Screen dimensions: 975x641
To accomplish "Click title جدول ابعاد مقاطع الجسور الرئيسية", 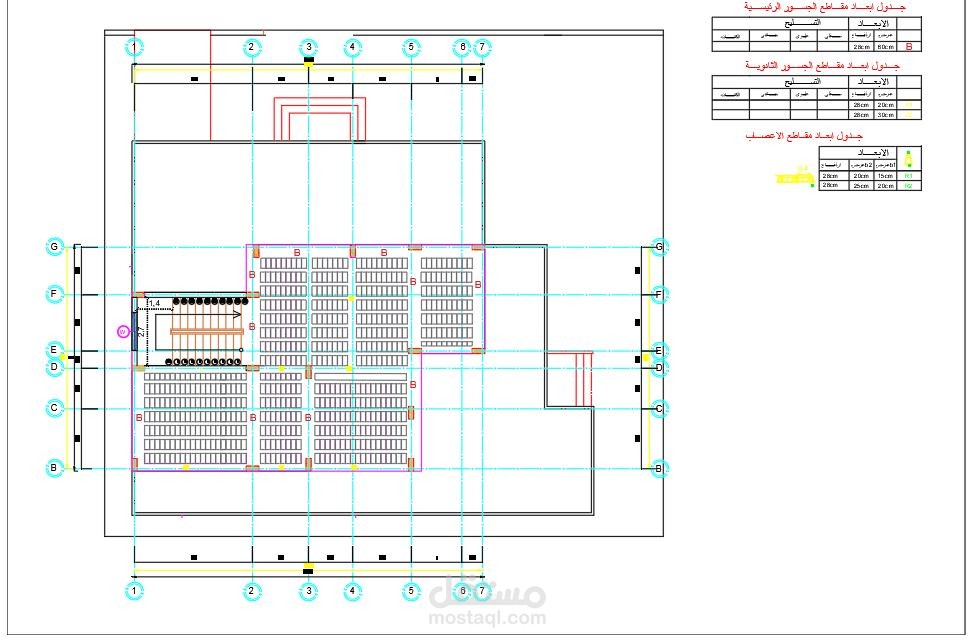I will click(825, 7).
